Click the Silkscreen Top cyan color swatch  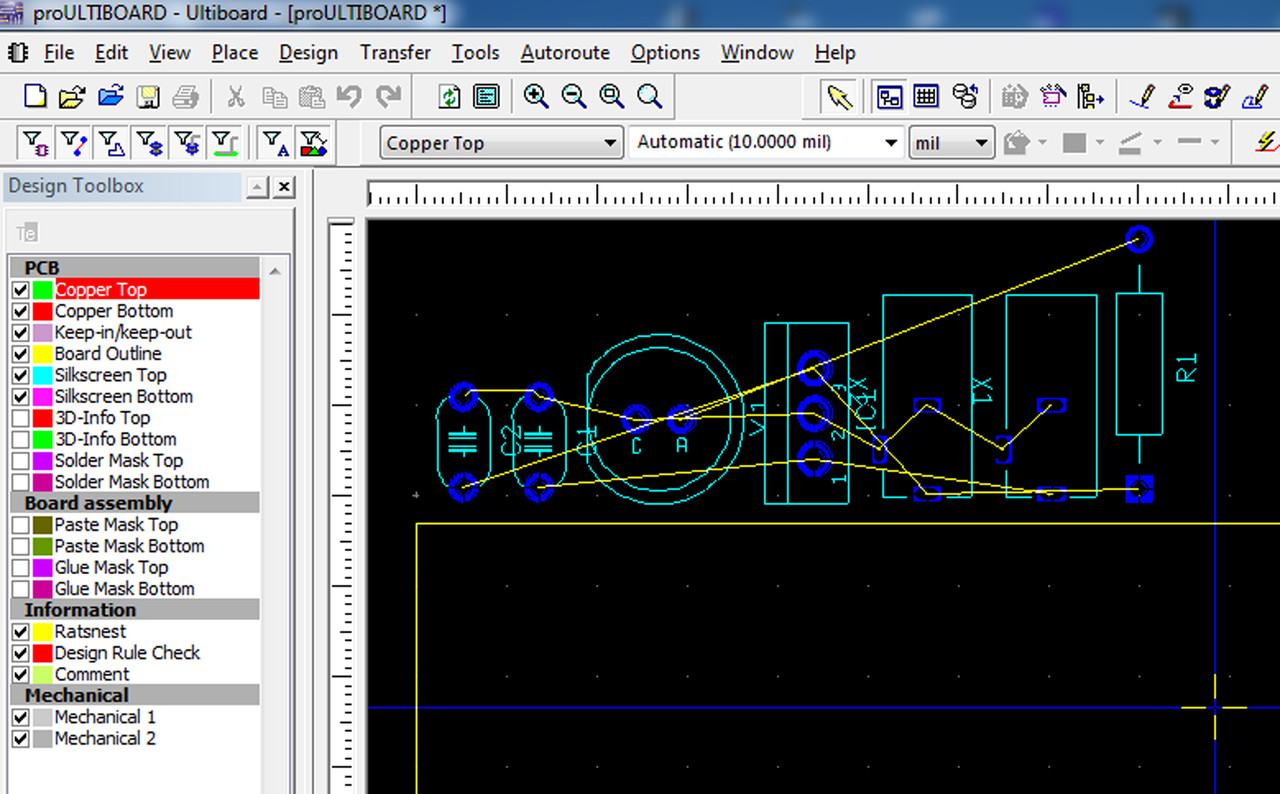(x=42, y=375)
